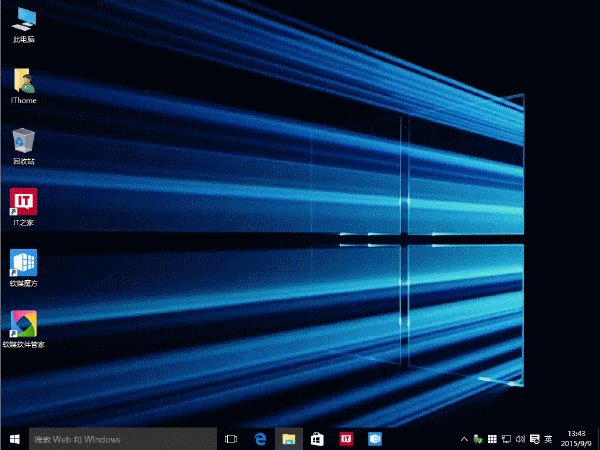Open Task View from the taskbar
Image resolution: width=600 pixels, height=450 pixels.
click(231, 439)
